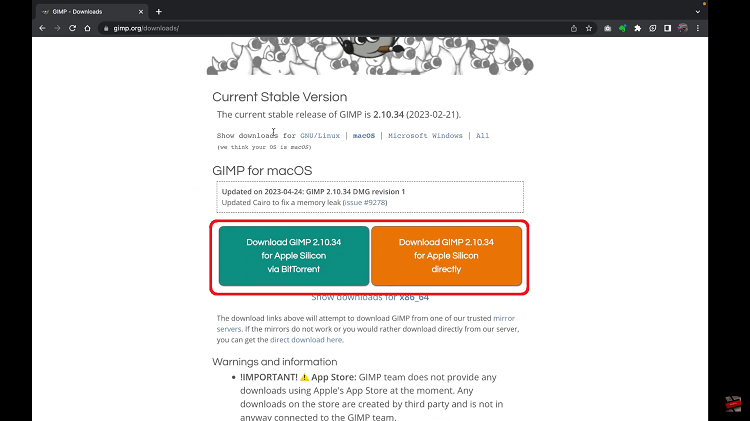750x421 pixels.
Task: Click the green Evernote extension icon
Action: click(x=623, y=28)
